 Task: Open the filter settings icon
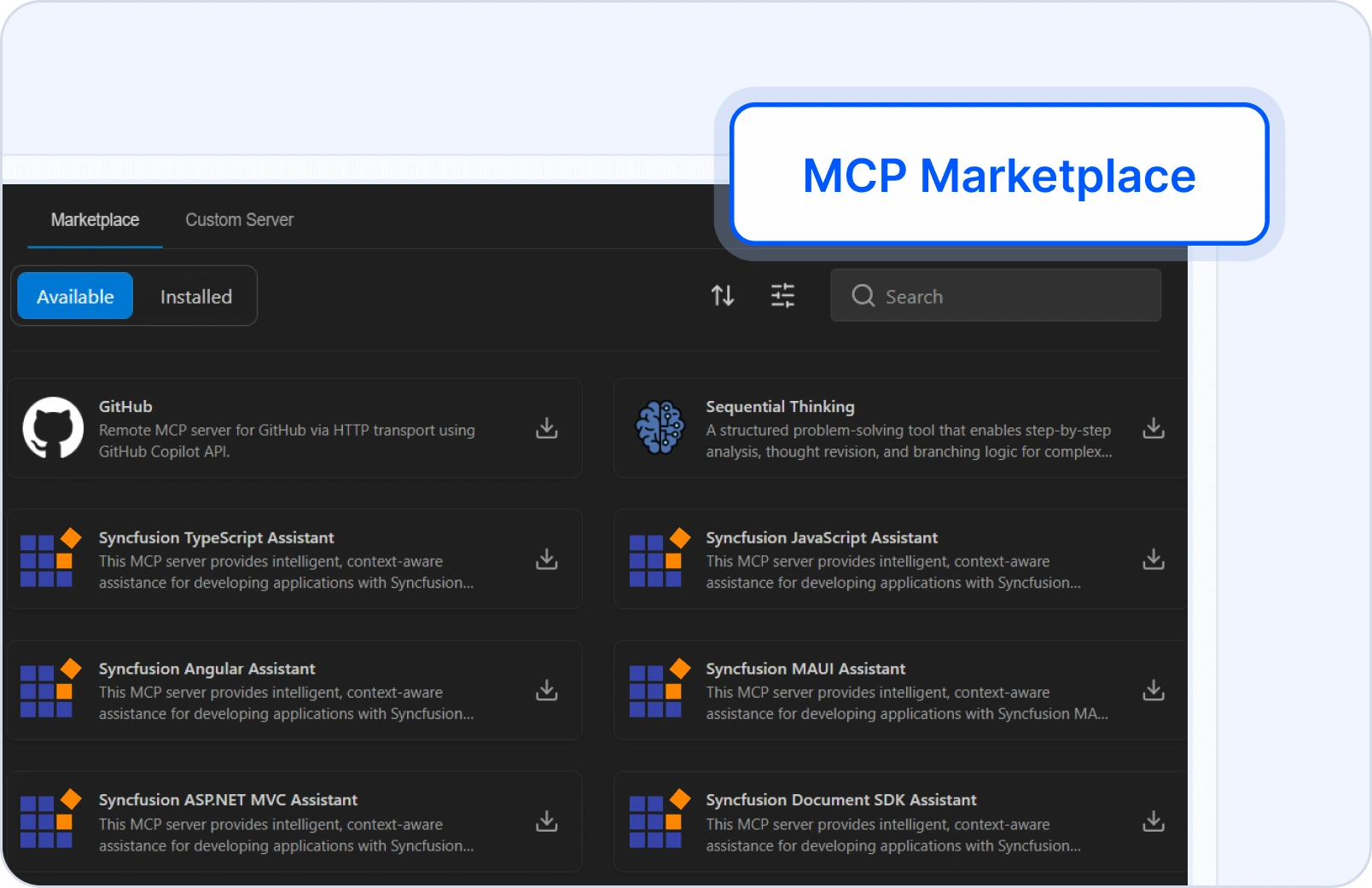tap(782, 295)
